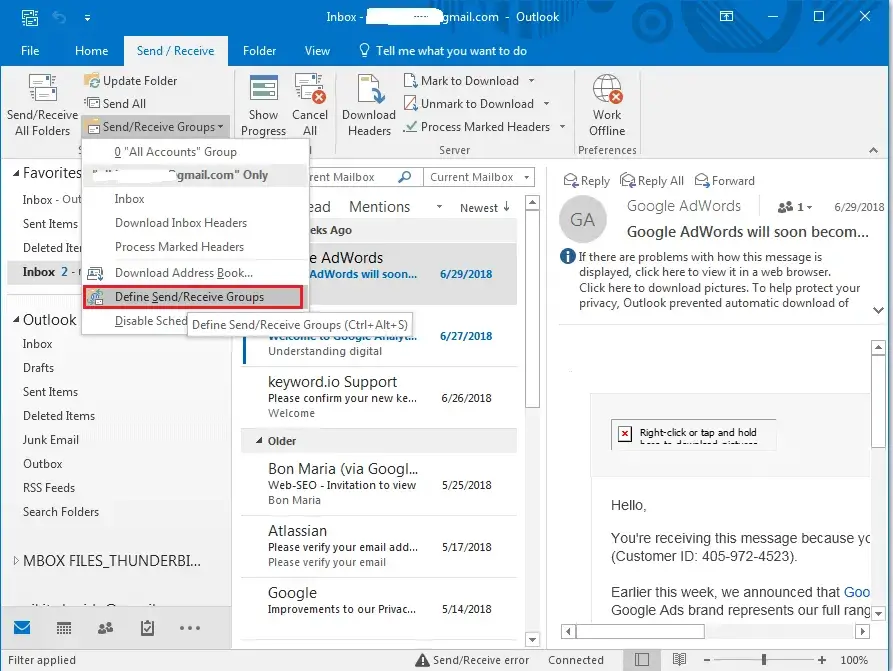Open the Folder tab
Viewport: 893px width, 671px height.
click(x=259, y=51)
